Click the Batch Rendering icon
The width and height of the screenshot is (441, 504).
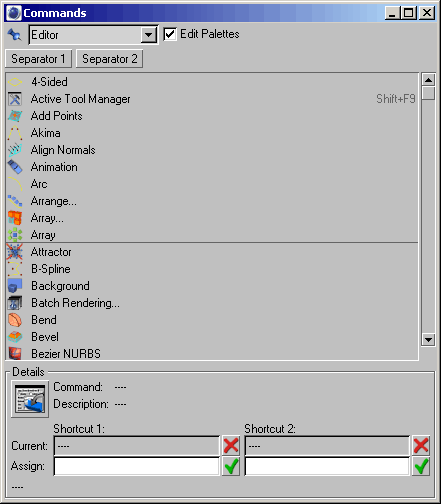(x=15, y=303)
